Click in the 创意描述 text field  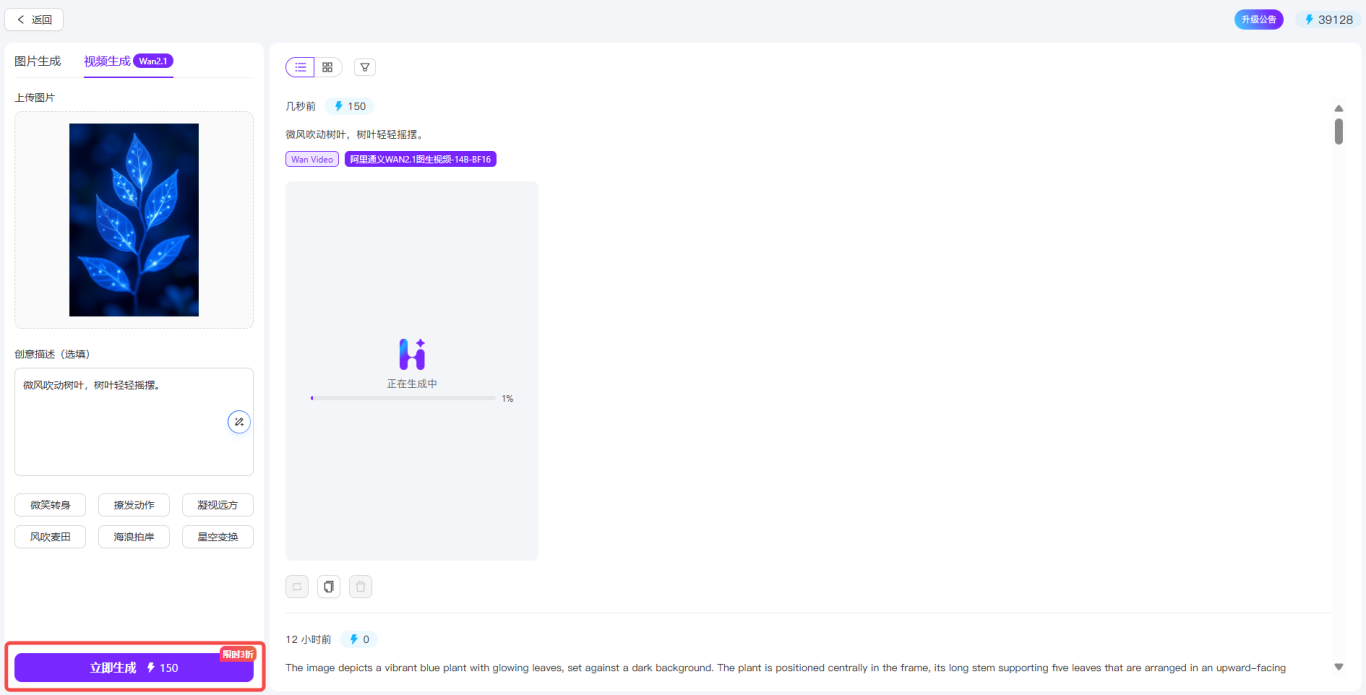pos(134,422)
